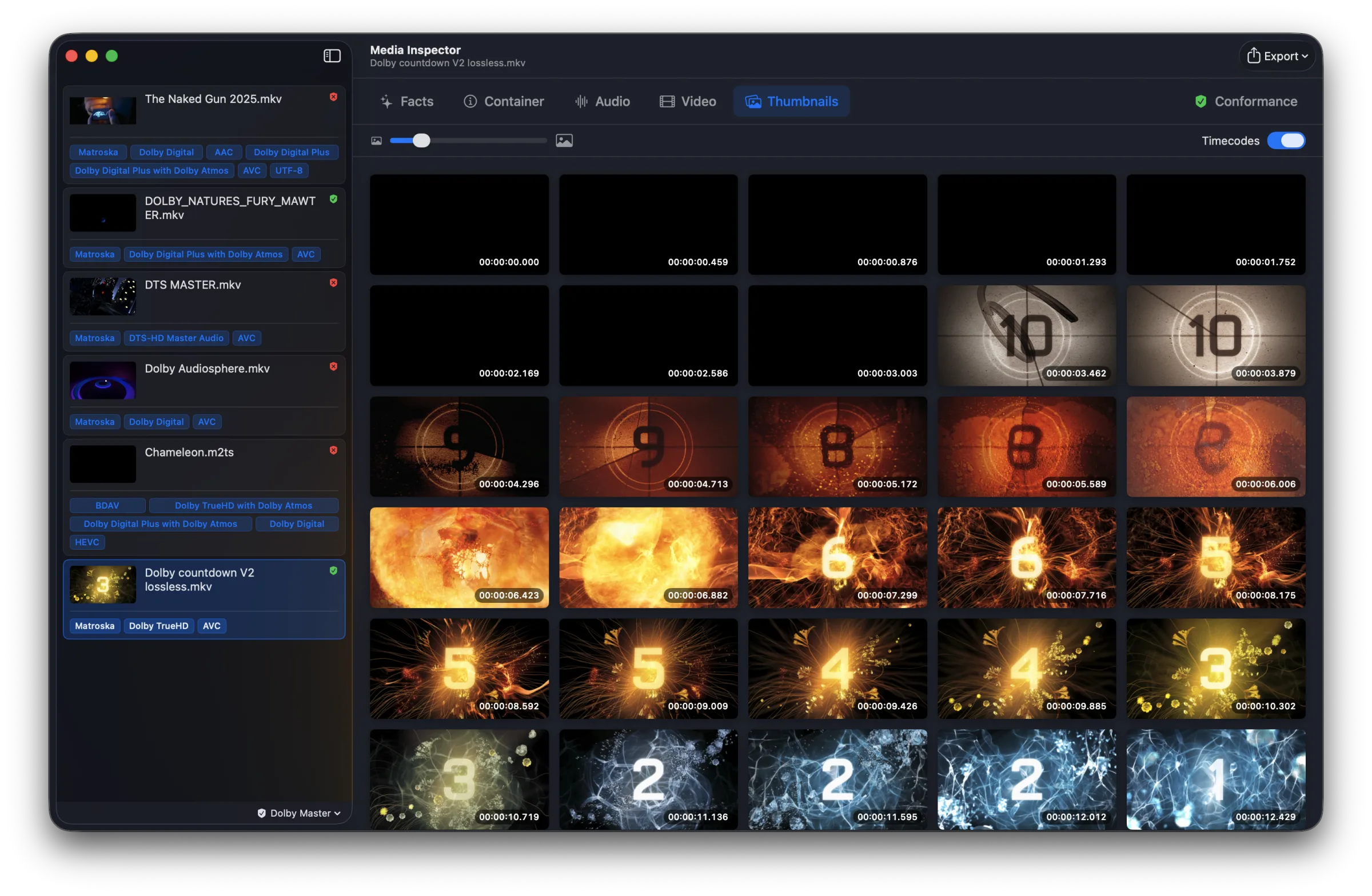Screen dimensions: 1372x896
Task: Click the small image icon left of slider
Action: pos(376,141)
